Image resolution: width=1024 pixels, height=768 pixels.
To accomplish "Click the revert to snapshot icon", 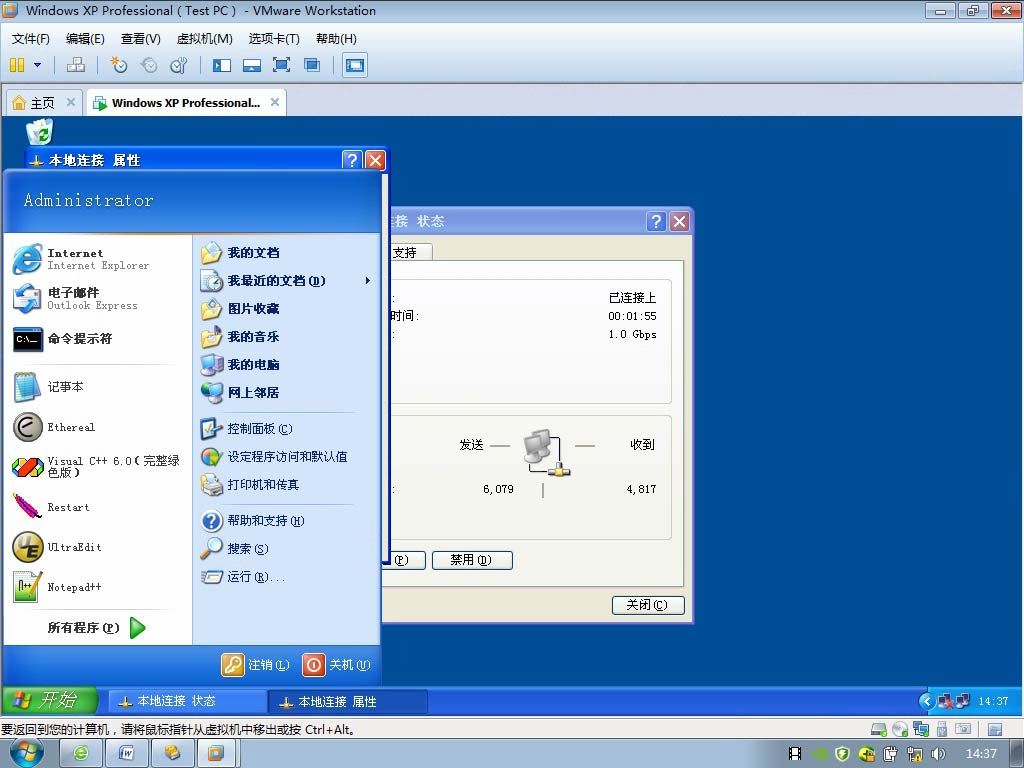I will (x=149, y=65).
